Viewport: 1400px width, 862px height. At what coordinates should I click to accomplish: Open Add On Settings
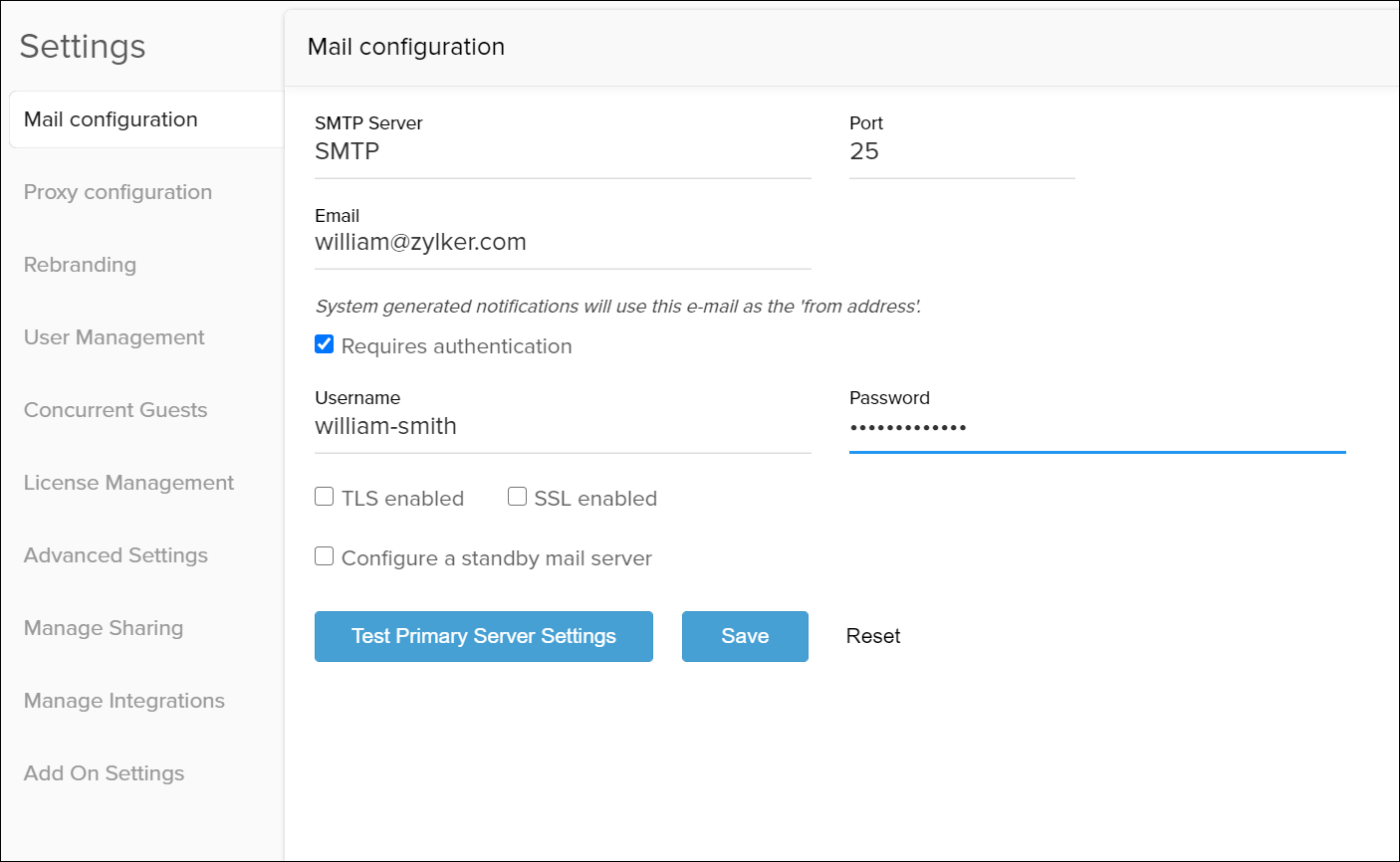pyautogui.click(x=104, y=773)
